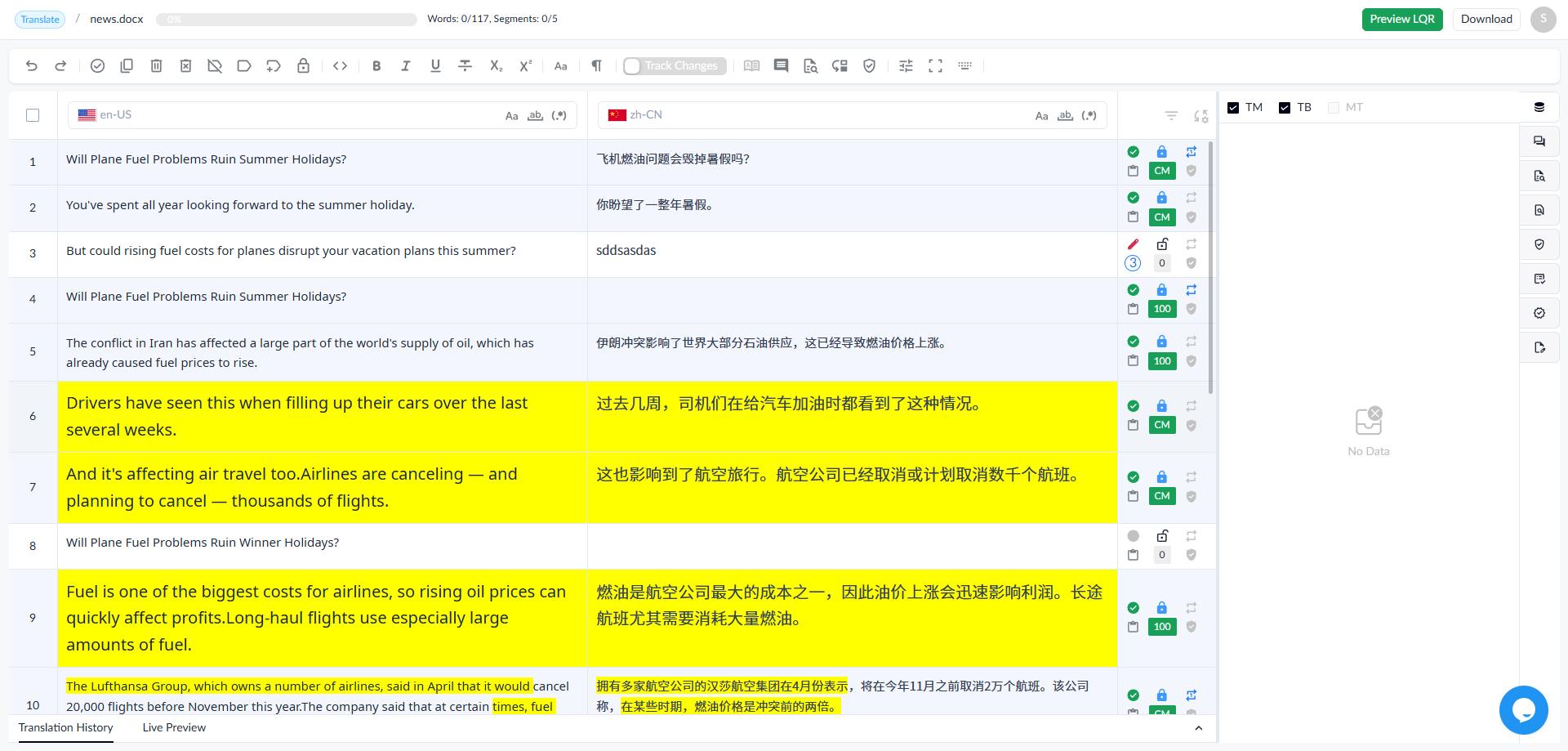Click the segment list vertical scrollbar
Image resolution: width=1568 pixels, height=751 pixels.
click(1210, 267)
